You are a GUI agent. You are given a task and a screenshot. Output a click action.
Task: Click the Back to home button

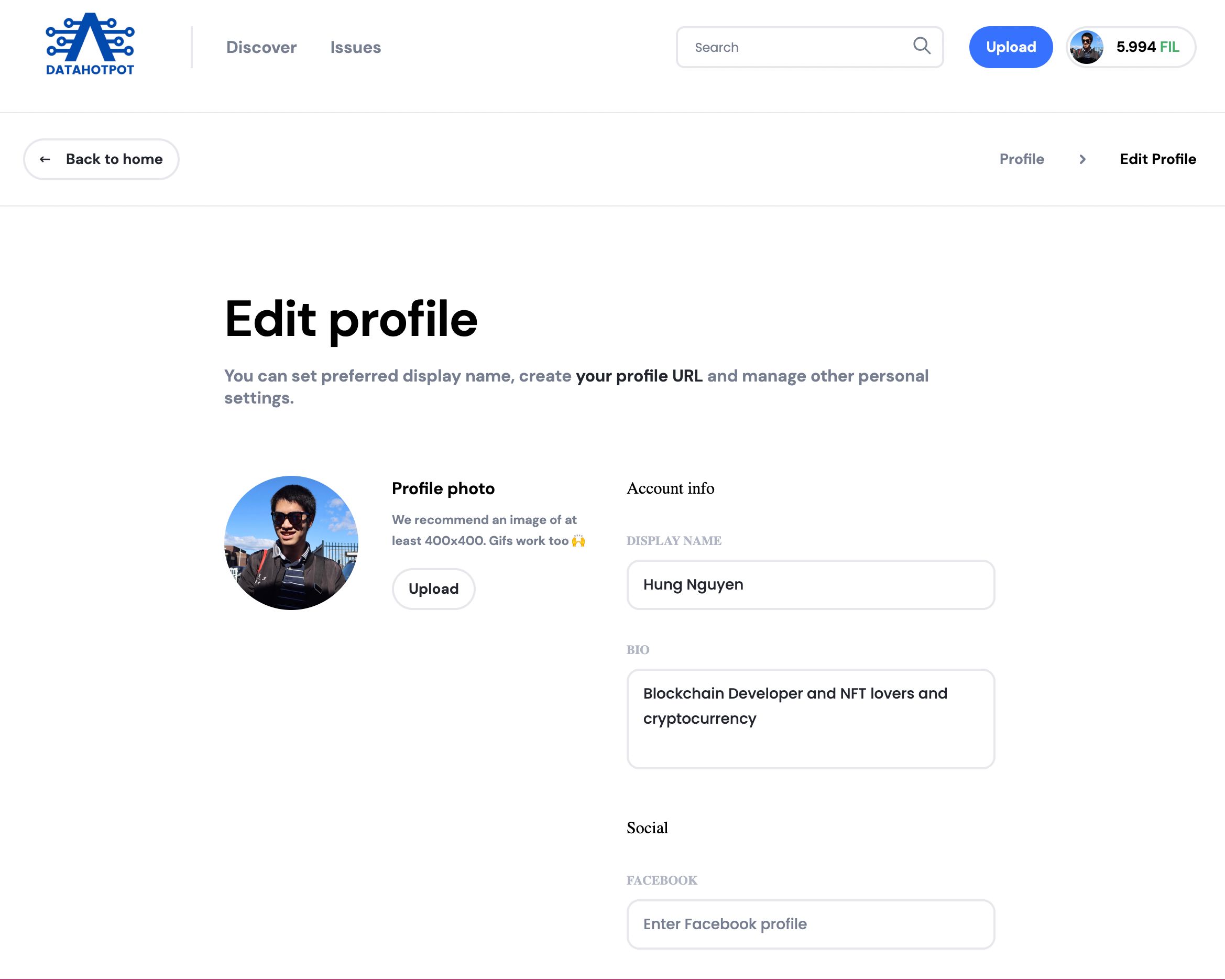(100, 159)
